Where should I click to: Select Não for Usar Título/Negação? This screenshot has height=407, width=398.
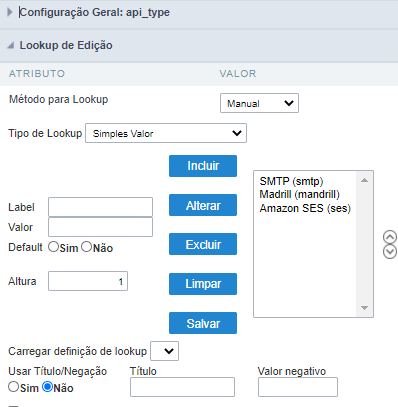(x=47, y=387)
